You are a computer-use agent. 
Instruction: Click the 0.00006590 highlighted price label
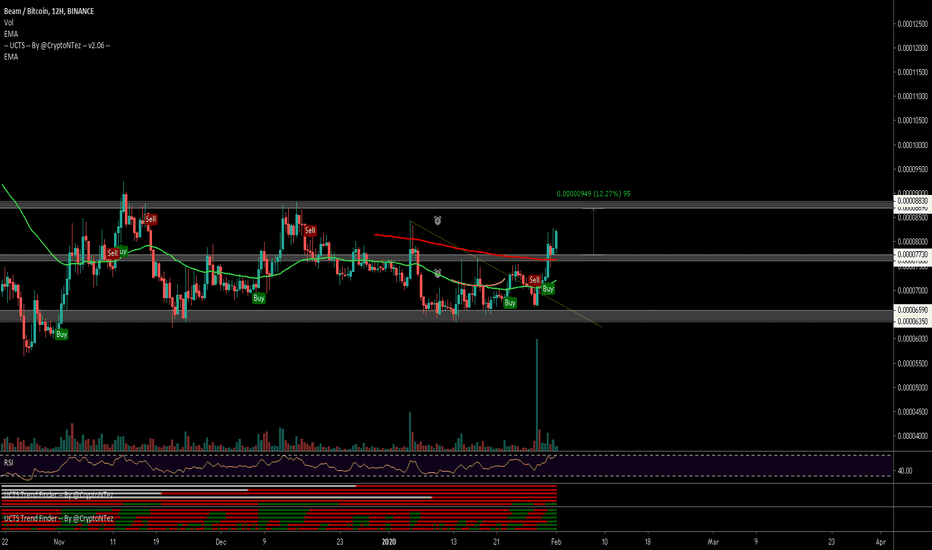pyautogui.click(x=912, y=310)
